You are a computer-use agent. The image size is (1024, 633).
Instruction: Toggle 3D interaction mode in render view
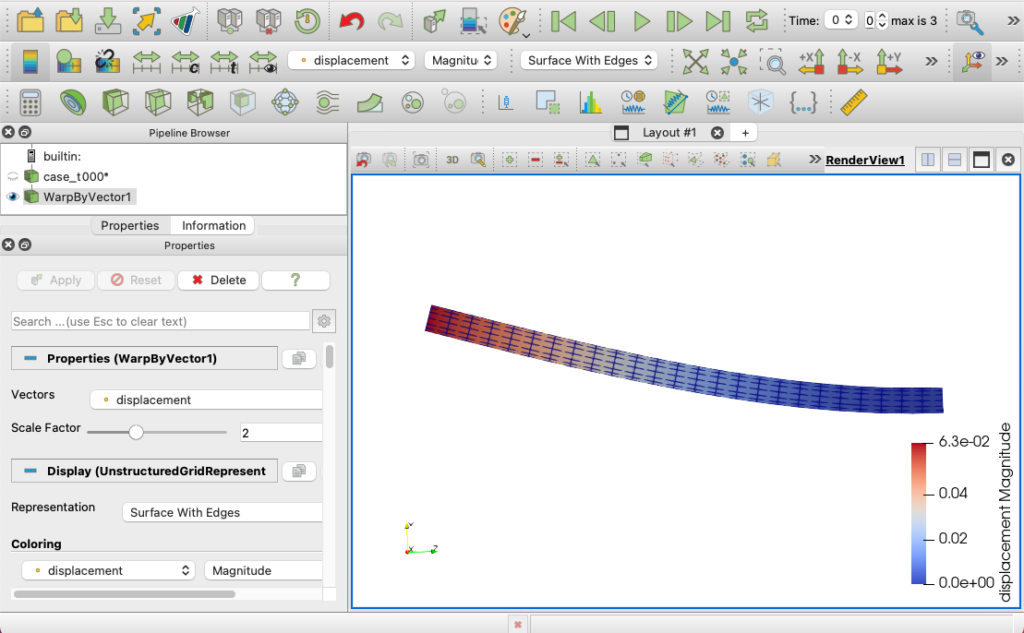coord(452,159)
